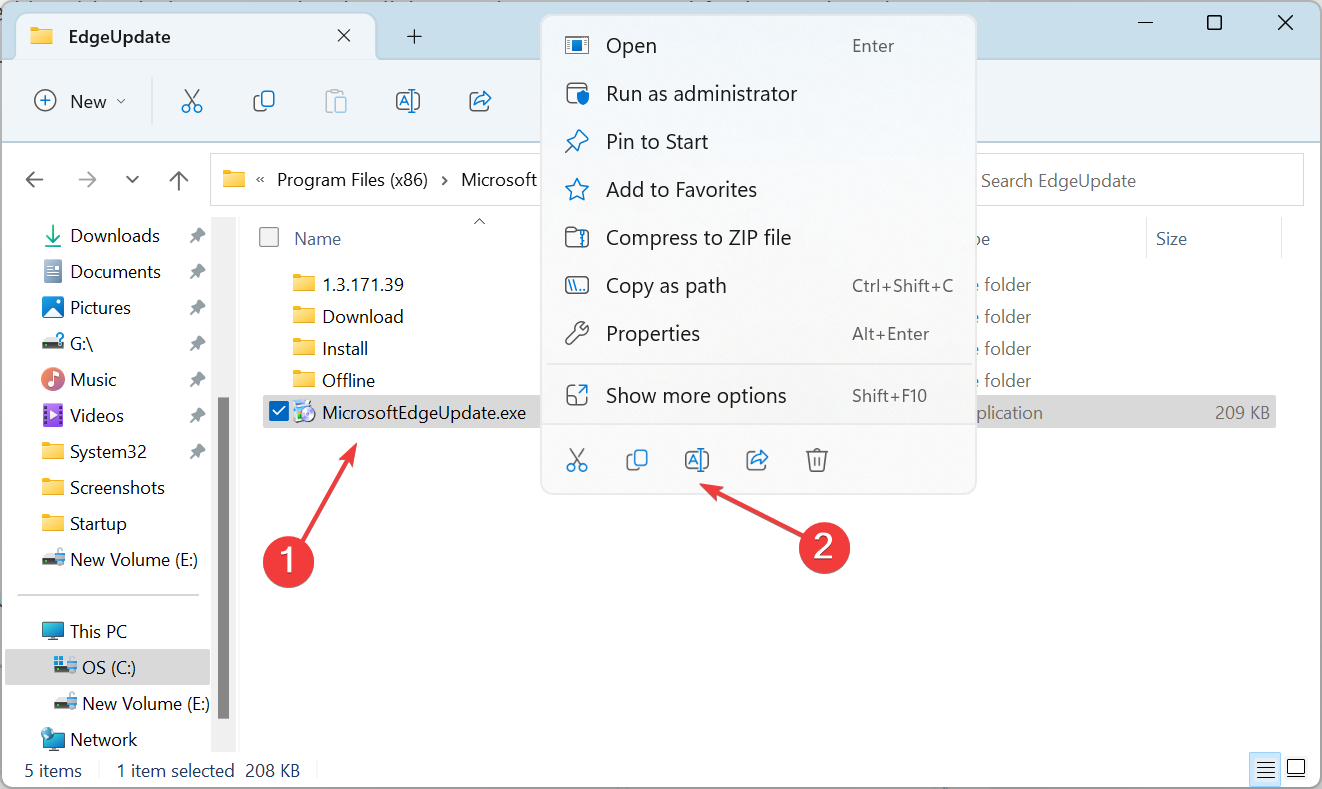1322x789 pixels.
Task: Click the Microsoft breadcrumb segment
Action: (x=499, y=180)
